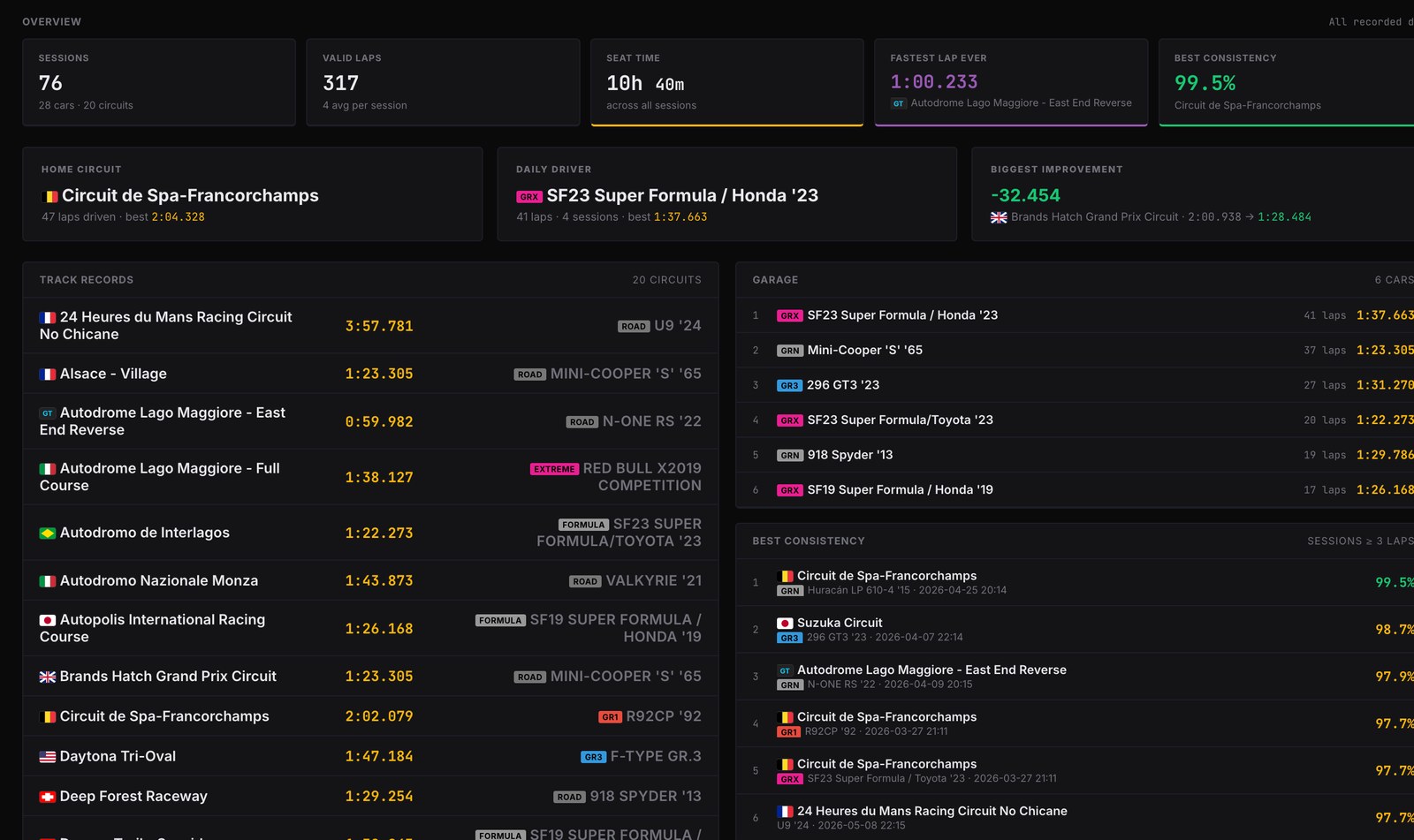Click the 3:57.781 lap time for Le Mans
This screenshot has width=1414, height=840.
pos(379,327)
